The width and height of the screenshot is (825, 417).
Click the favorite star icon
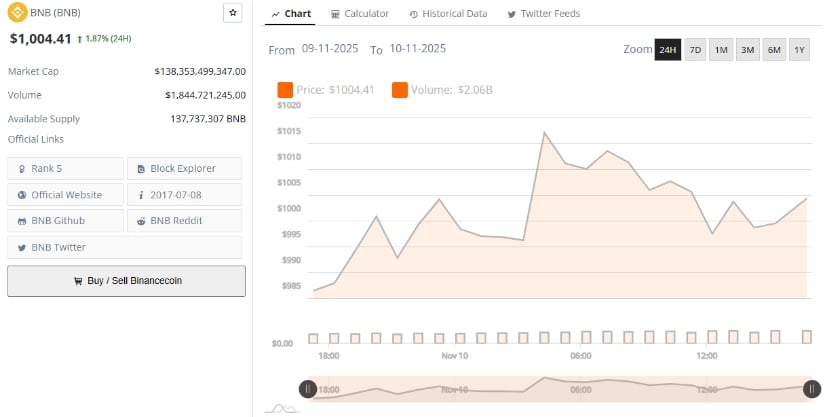click(x=232, y=13)
